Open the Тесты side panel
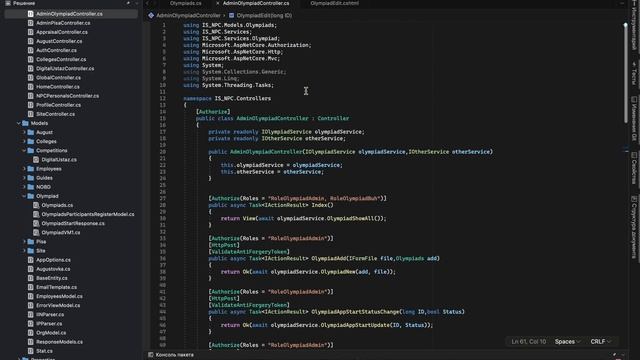 pos(634,73)
